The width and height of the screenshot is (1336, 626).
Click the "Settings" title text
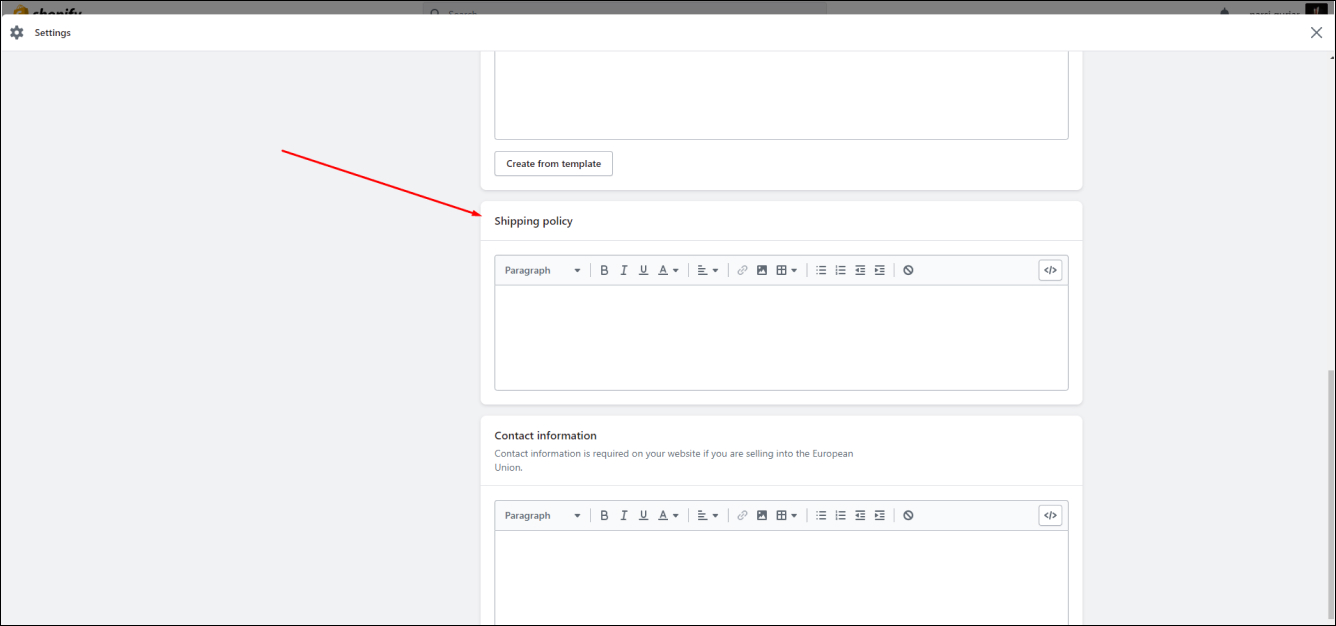(53, 33)
